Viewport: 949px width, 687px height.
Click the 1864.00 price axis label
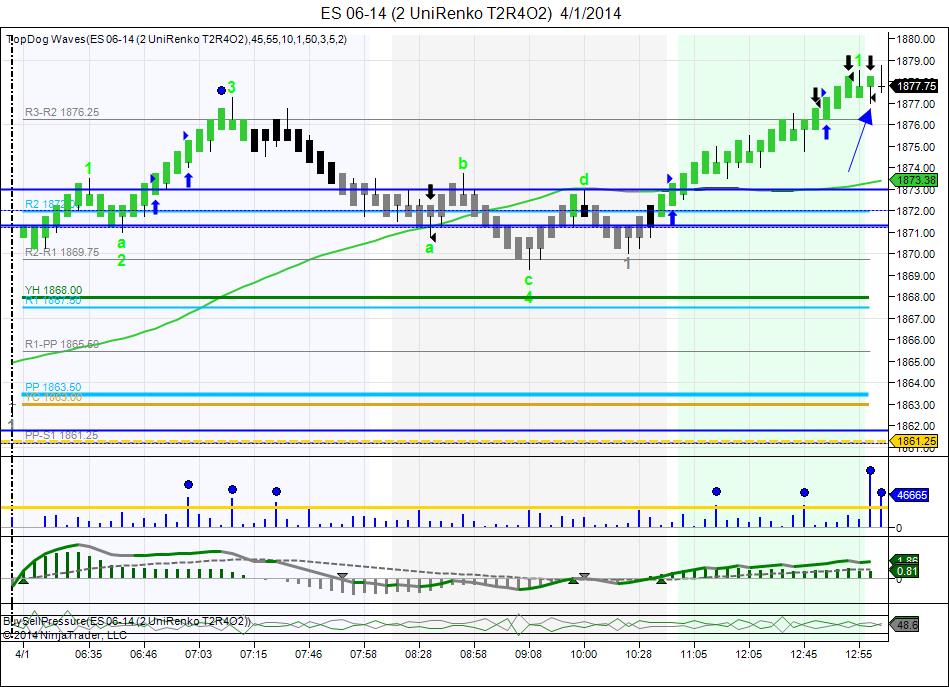(915, 383)
